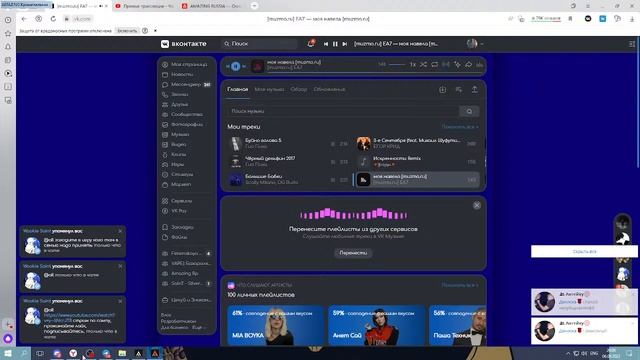Switch to the Обзор tab

point(298,89)
